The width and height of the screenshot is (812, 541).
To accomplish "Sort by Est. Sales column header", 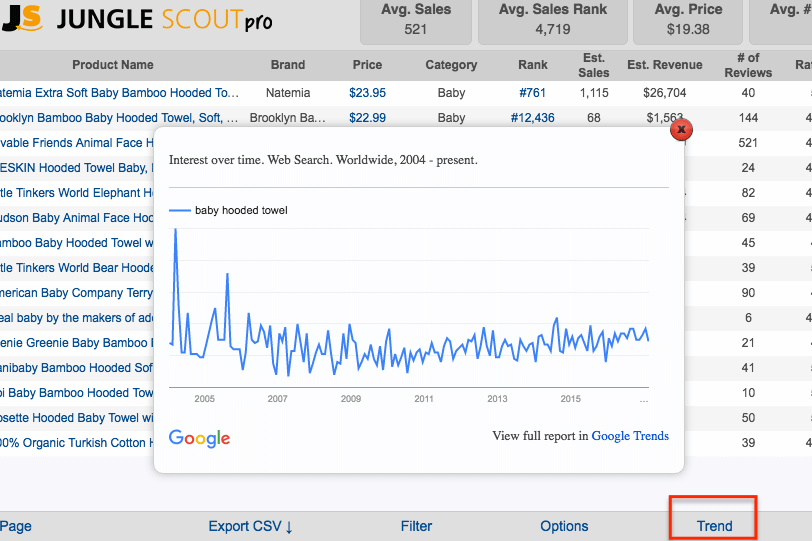I will click(593, 65).
